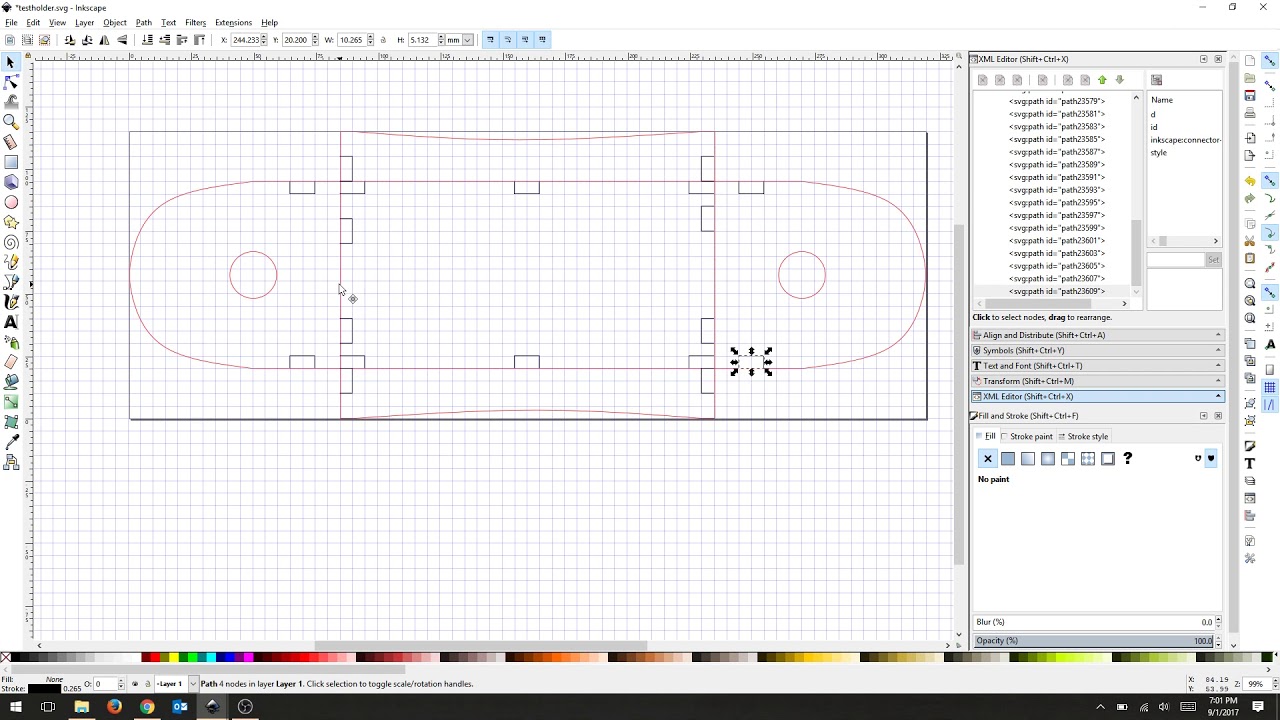
Task: Open zoom percentage stepper at bottom right
Action: coord(1274,684)
